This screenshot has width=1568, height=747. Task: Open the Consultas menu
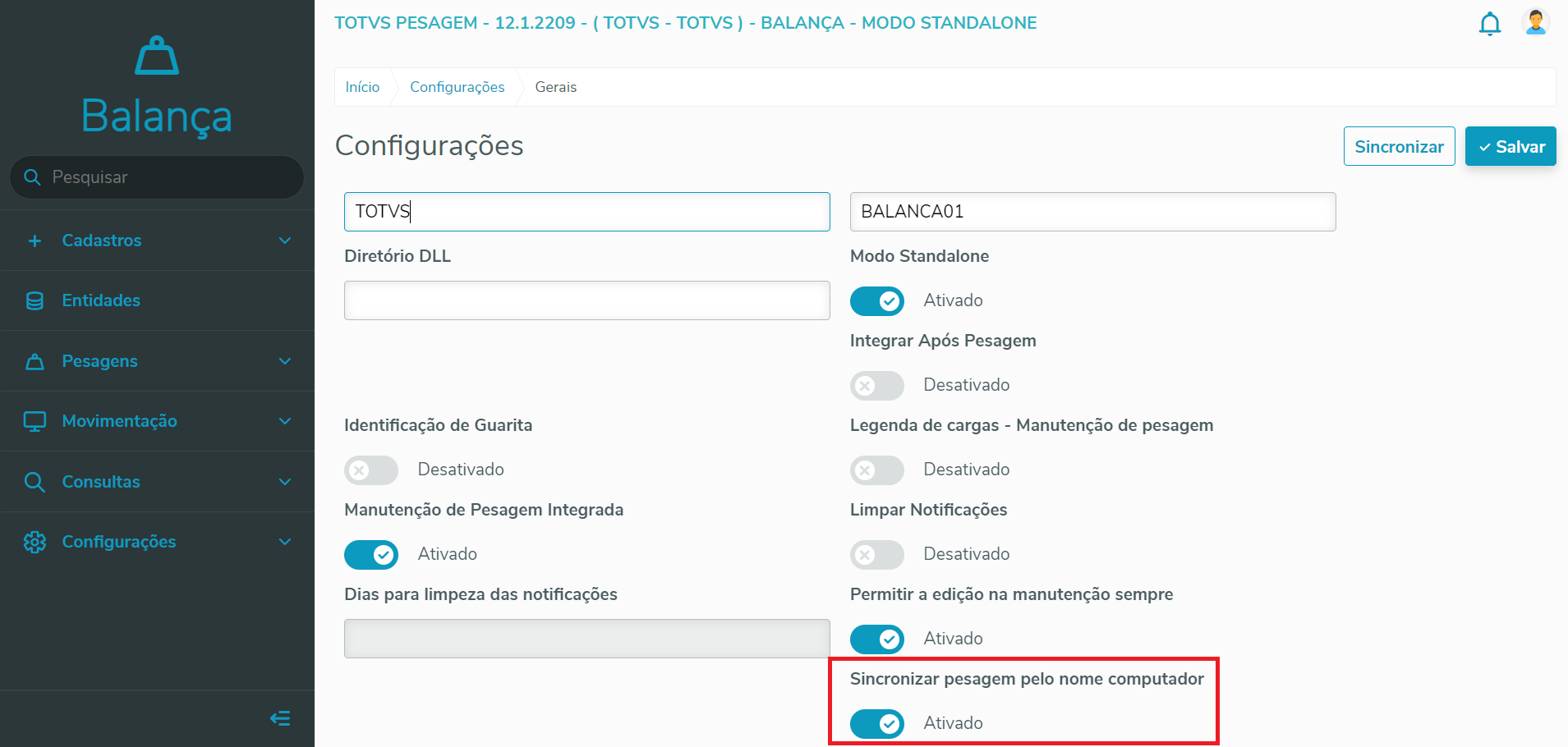tap(157, 482)
